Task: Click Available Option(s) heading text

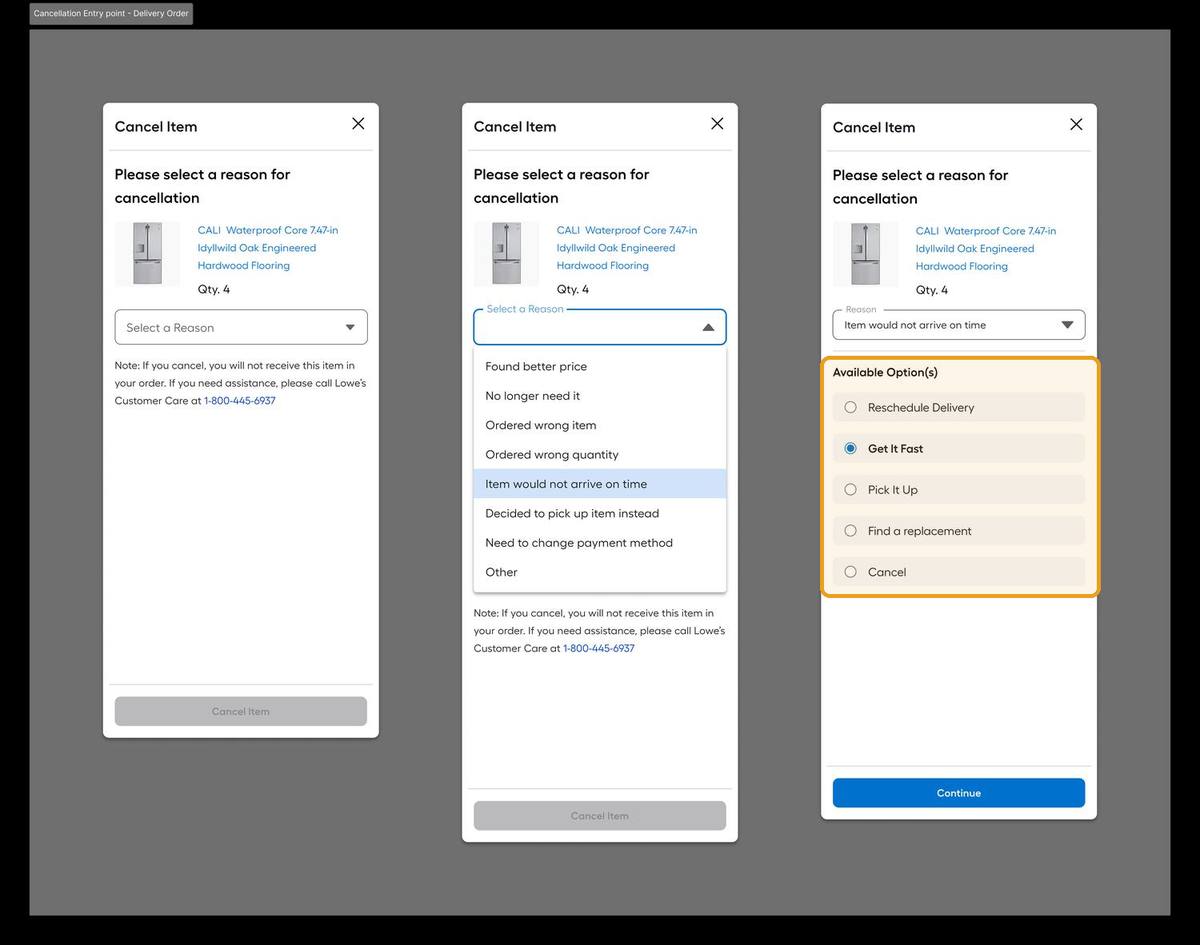Action: coord(885,372)
